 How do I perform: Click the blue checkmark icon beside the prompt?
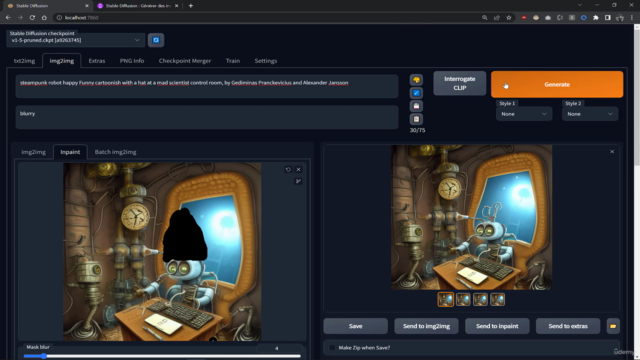coord(416,93)
